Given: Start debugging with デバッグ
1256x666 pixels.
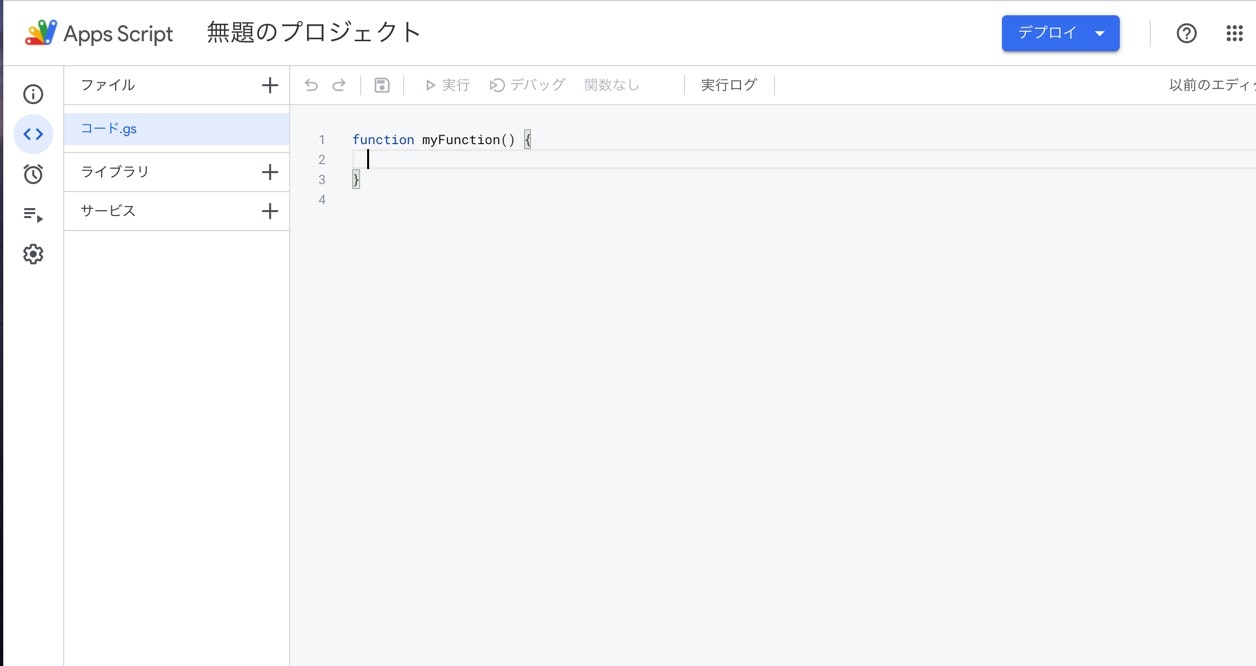Looking at the screenshot, I should (x=527, y=85).
